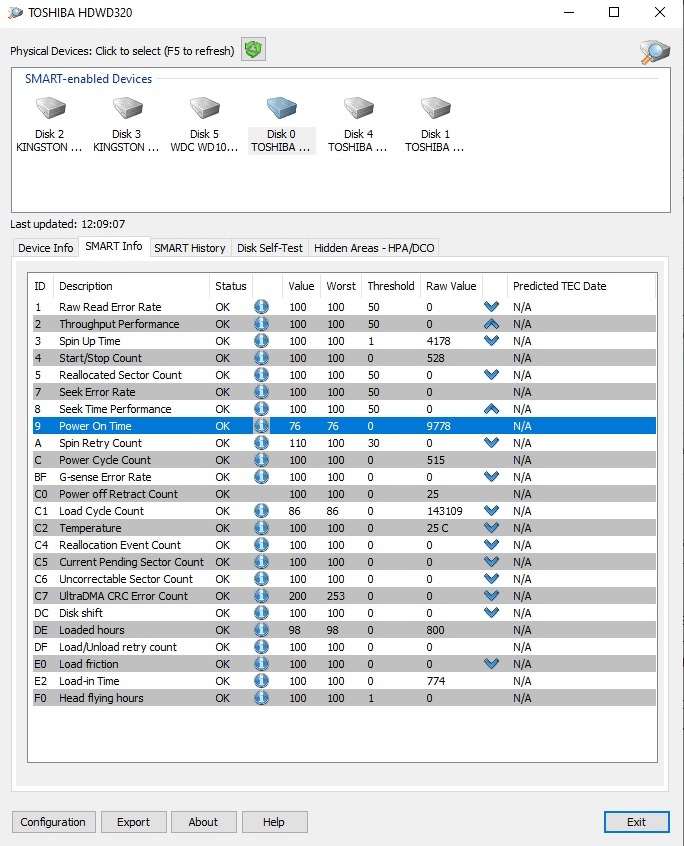Open the SMART History tab
This screenshot has height=846, width=684.
pos(190,248)
